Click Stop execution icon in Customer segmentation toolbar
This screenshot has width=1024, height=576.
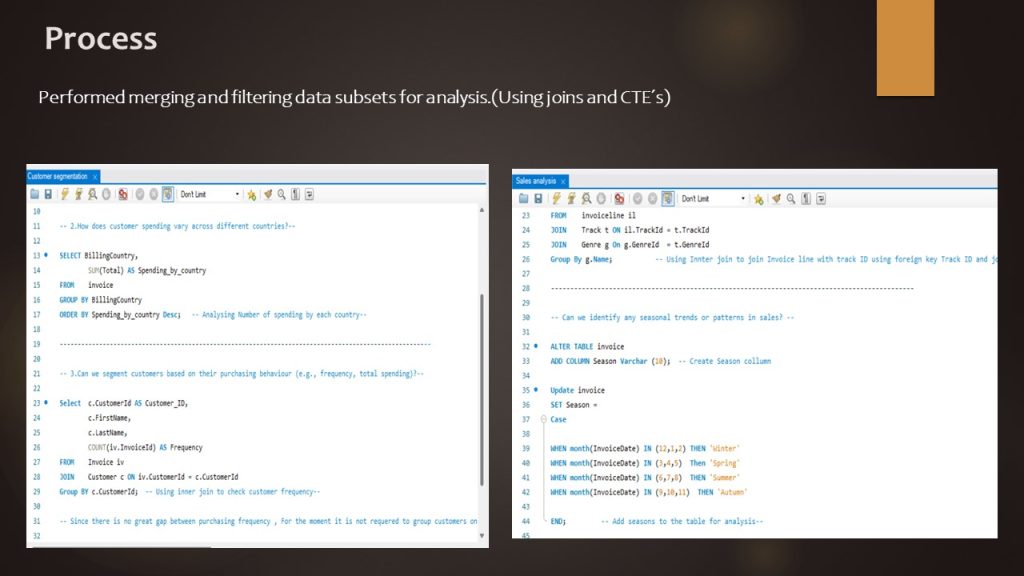106,194
